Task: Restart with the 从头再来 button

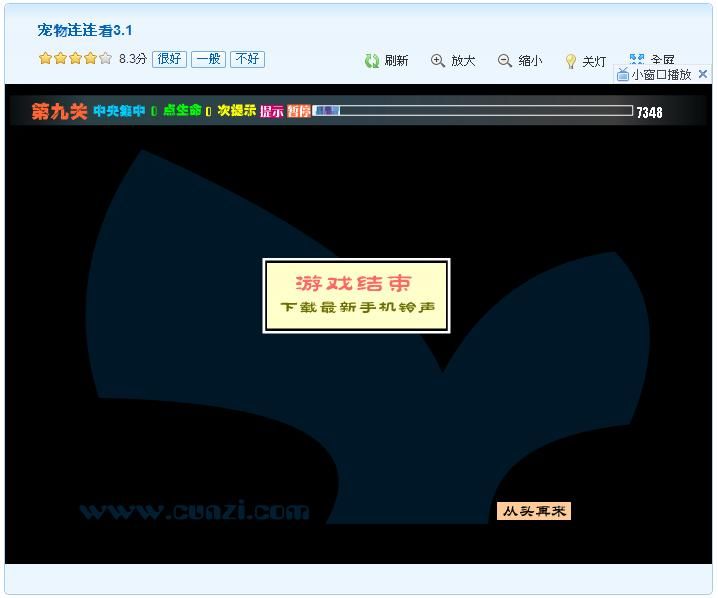Action: point(533,511)
